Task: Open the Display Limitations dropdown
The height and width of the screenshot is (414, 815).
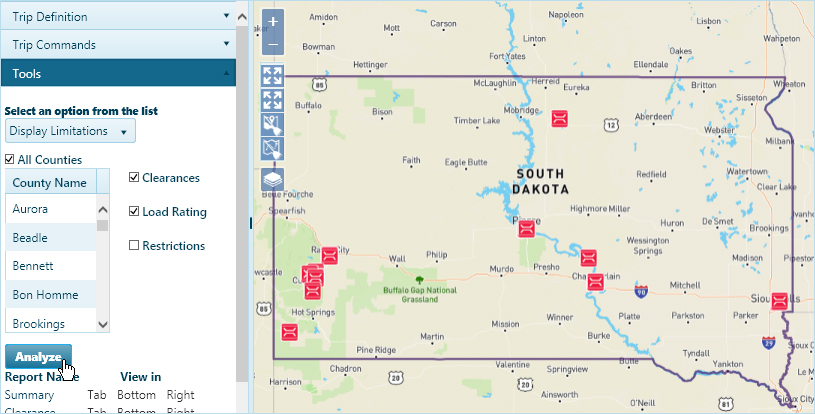Action: click(x=70, y=131)
